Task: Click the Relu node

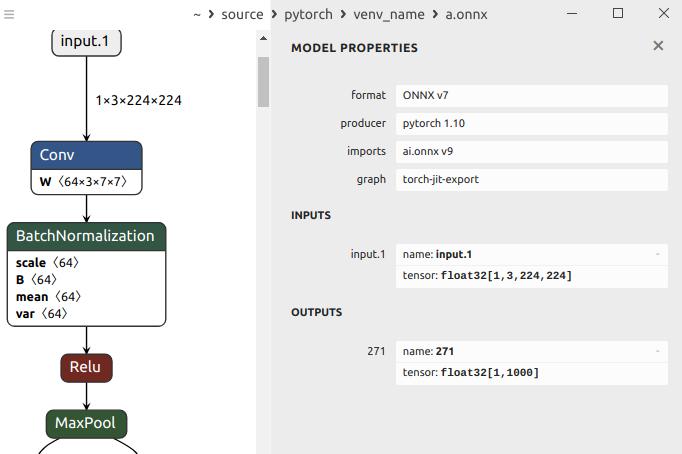Action: [86, 367]
